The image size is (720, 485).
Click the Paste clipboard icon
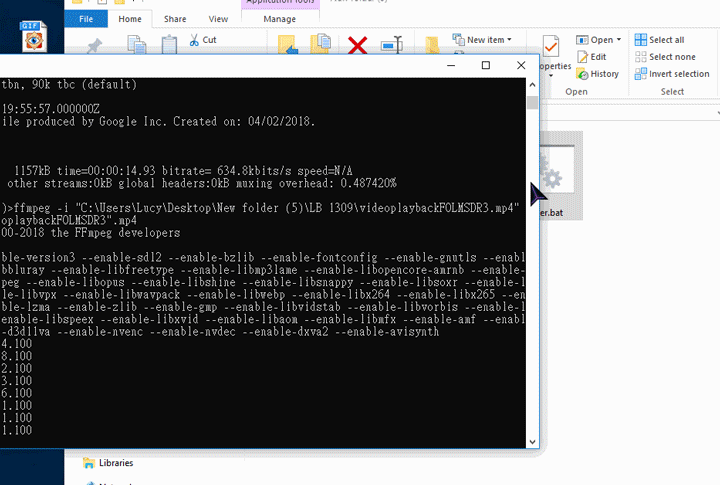click(169, 45)
